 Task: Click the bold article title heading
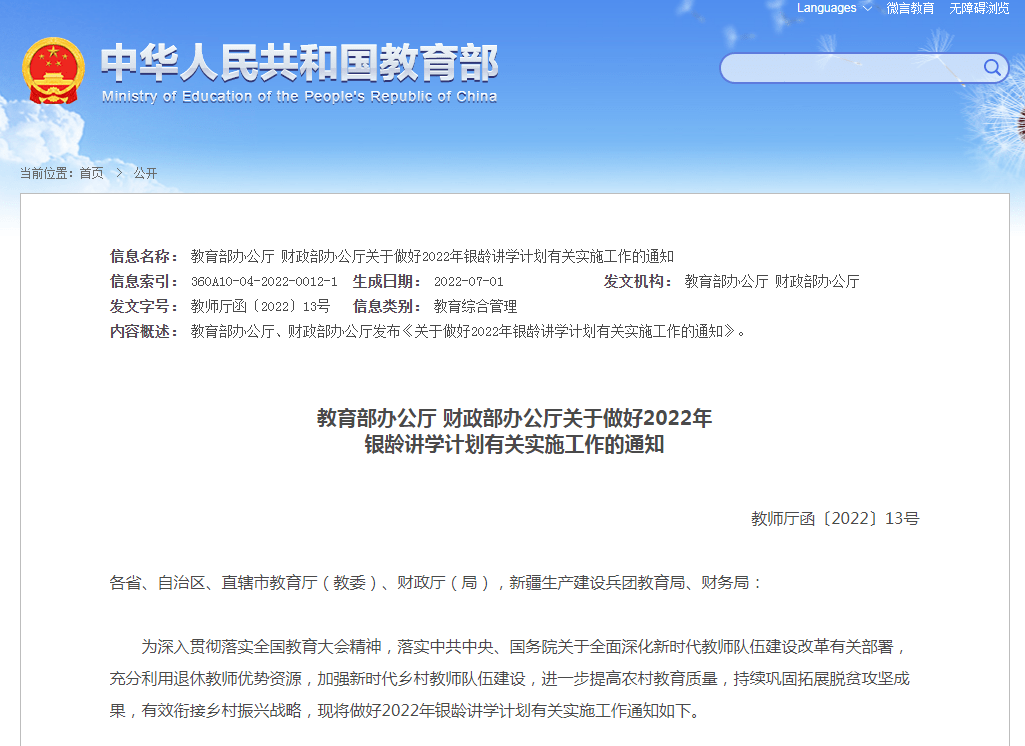pyautogui.click(x=514, y=431)
